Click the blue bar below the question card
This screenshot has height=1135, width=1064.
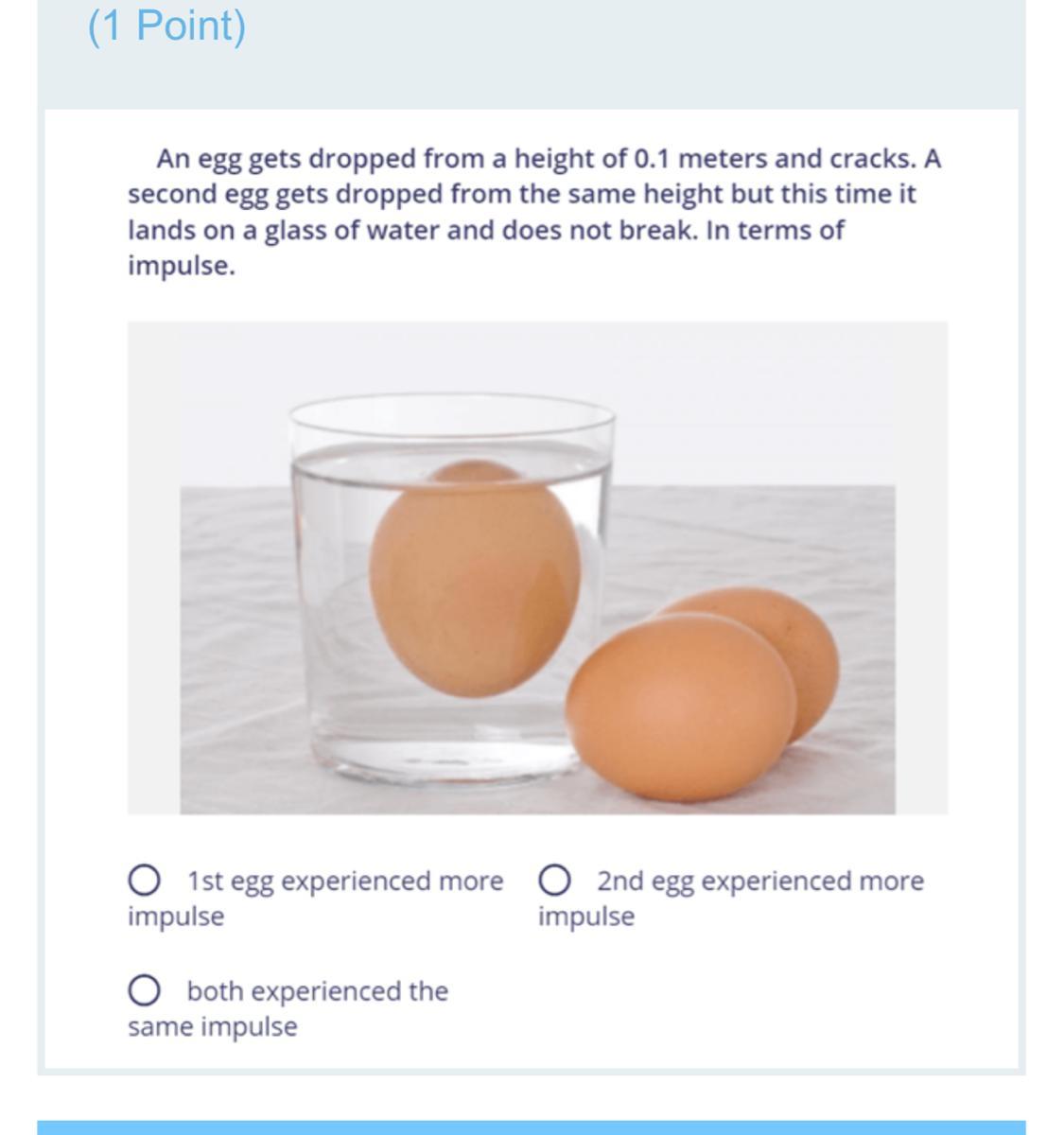click(532, 1127)
